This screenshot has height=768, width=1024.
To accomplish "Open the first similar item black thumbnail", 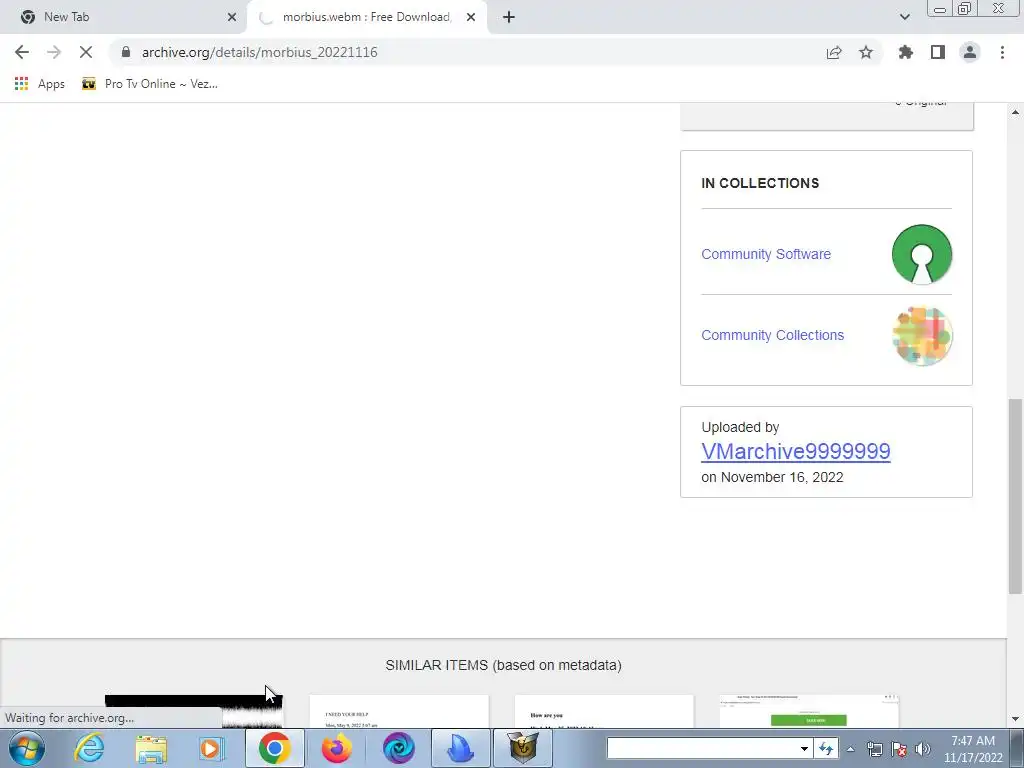I will (194, 711).
